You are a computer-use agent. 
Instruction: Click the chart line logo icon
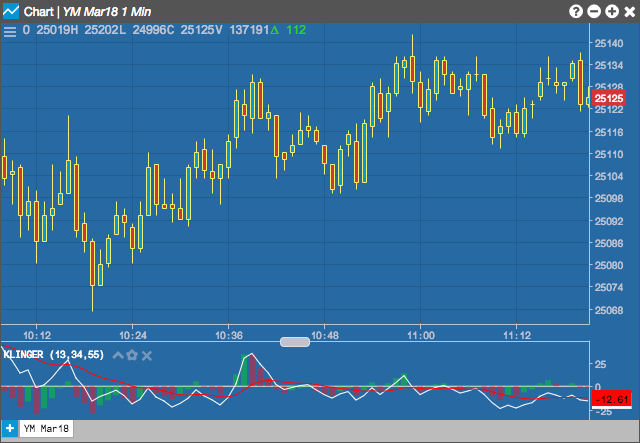coord(11,11)
